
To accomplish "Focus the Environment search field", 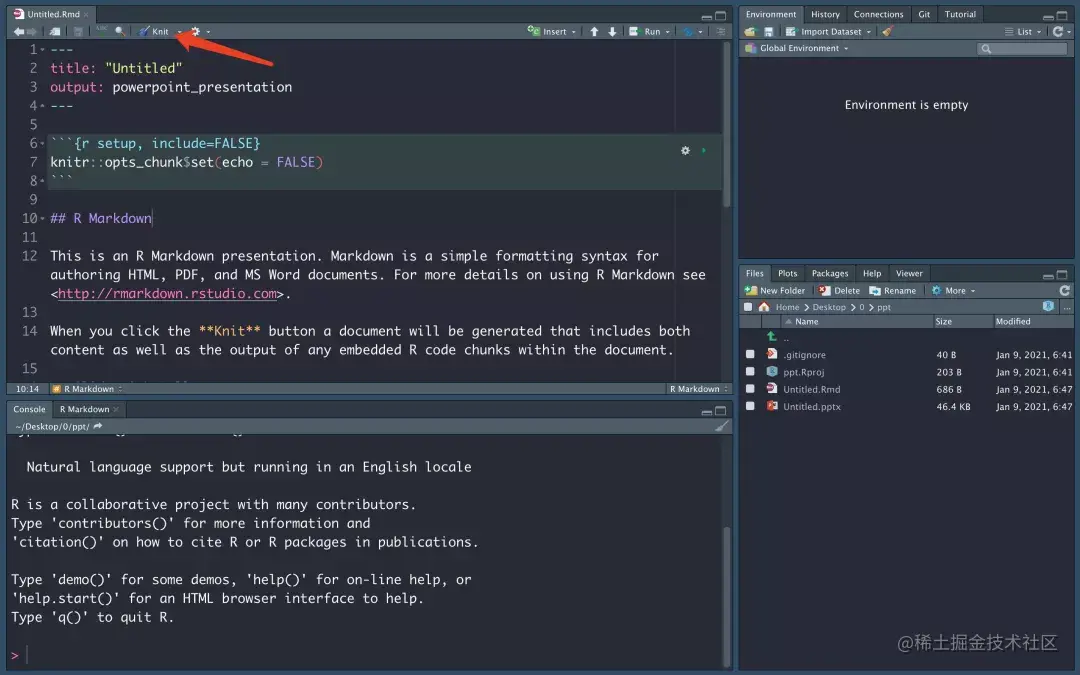I will pyautogui.click(x=1022, y=48).
